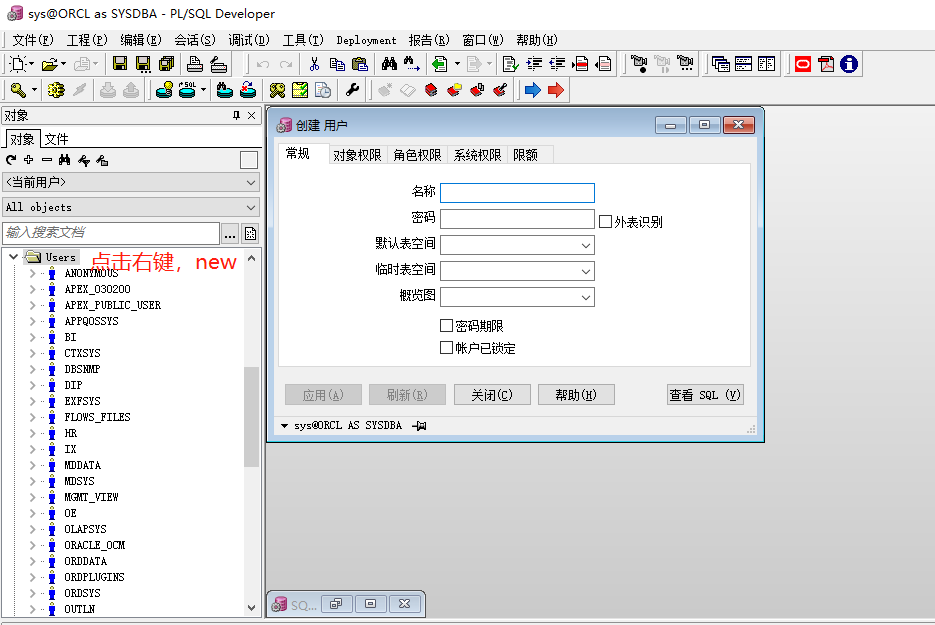Image resolution: width=935 pixels, height=625 pixels.
Task: Click the 刷新(R) button
Action: pos(407,395)
